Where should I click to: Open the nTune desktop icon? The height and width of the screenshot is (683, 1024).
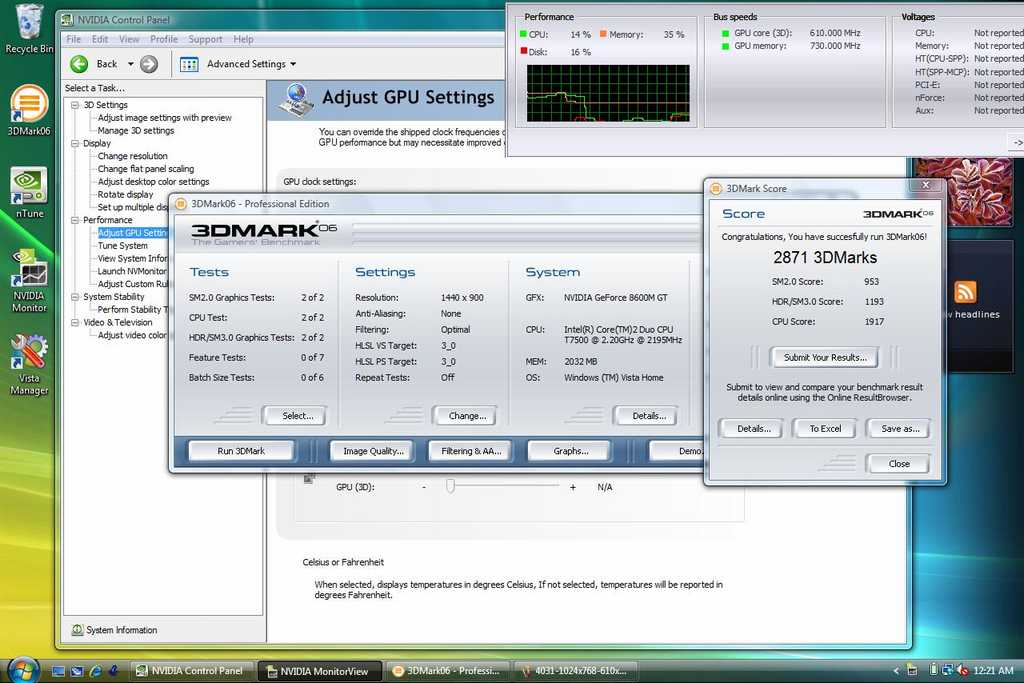(x=29, y=193)
